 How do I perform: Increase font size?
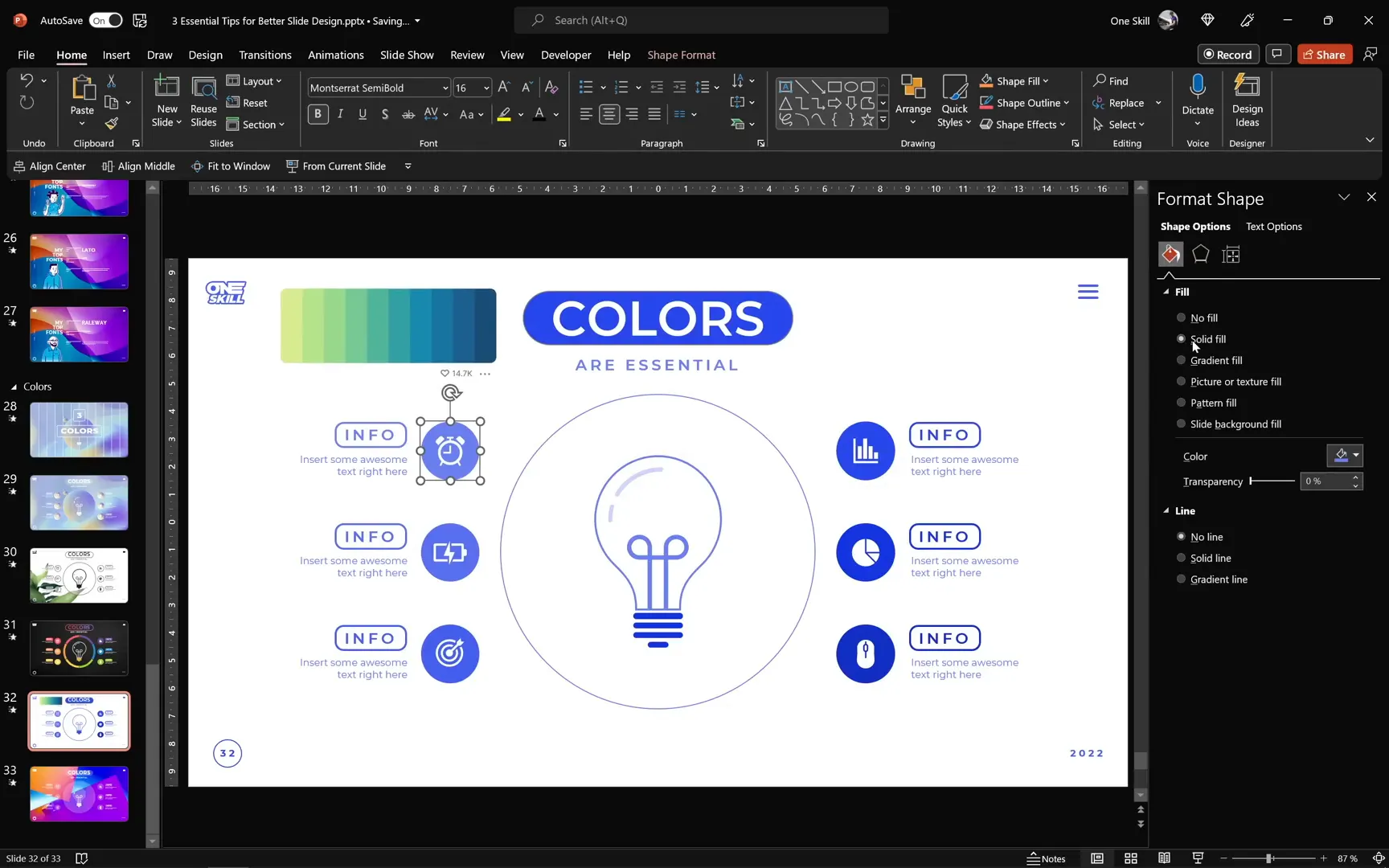coord(504,87)
